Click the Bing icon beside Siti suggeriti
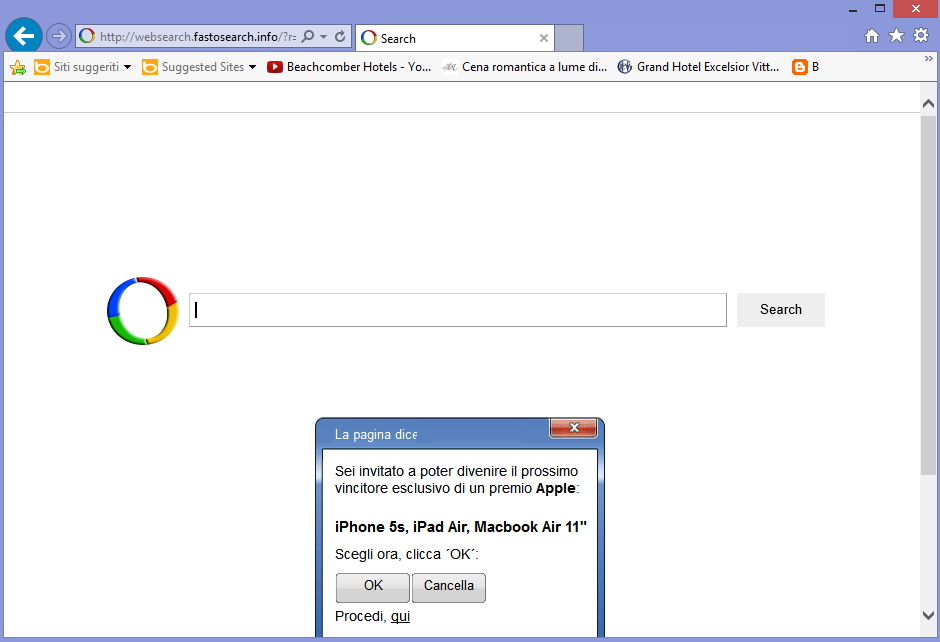Screen dimensions: 940x642 point(42,67)
